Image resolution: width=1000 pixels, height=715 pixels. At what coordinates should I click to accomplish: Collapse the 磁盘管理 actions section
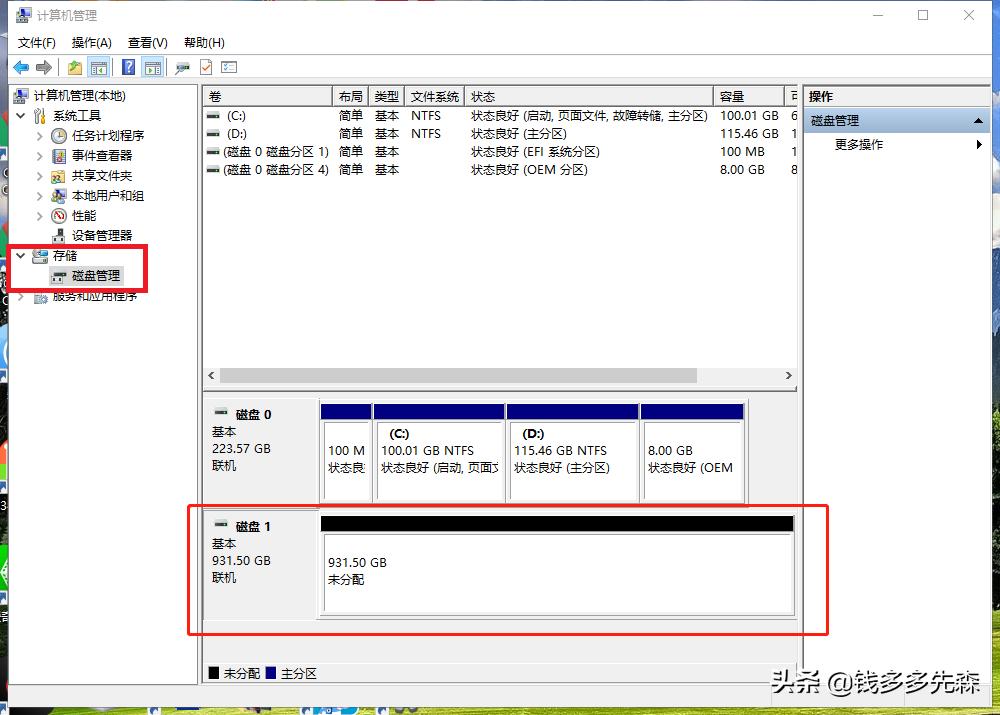click(977, 120)
